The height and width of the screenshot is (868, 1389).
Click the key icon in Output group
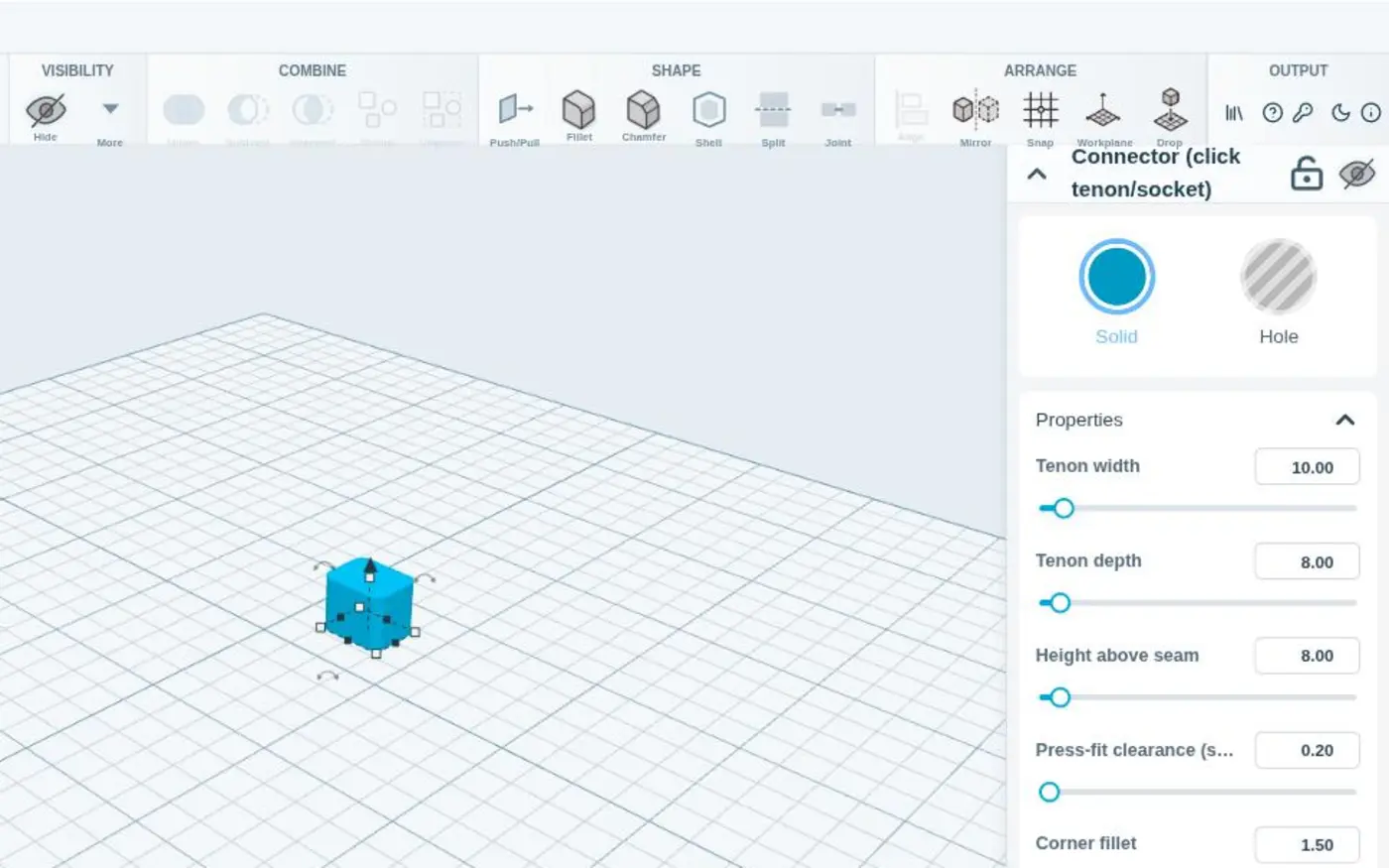tap(1303, 113)
